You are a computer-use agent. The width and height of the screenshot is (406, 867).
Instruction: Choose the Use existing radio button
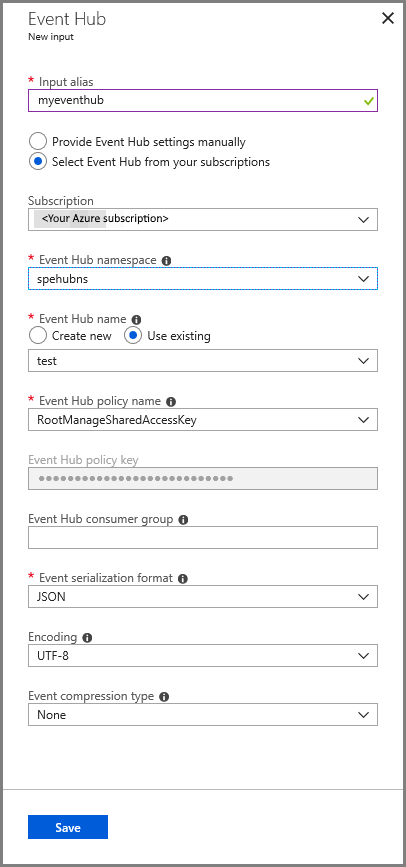click(x=133, y=336)
